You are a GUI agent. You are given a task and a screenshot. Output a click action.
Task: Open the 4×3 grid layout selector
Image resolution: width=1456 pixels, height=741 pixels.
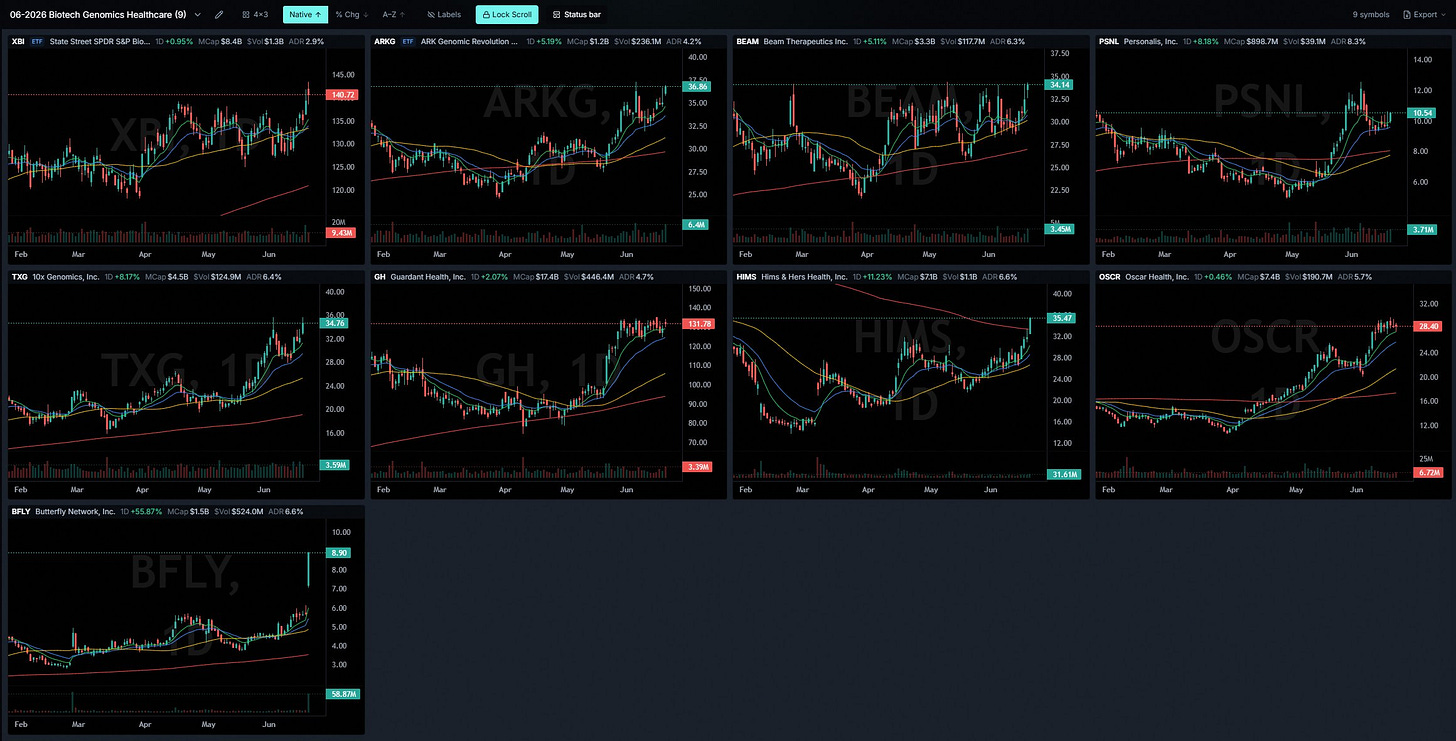click(x=255, y=15)
